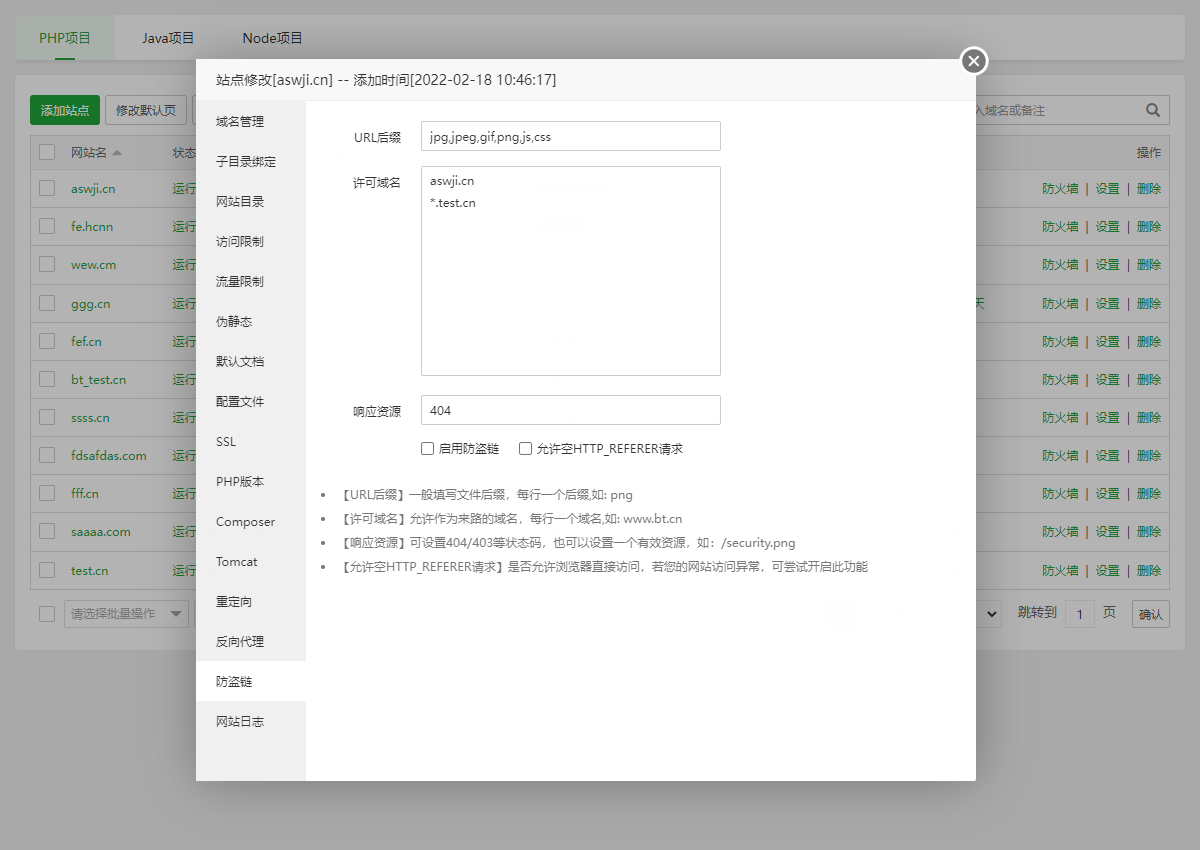Click the URL后缀 input field
This screenshot has width=1200, height=850.
point(570,135)
